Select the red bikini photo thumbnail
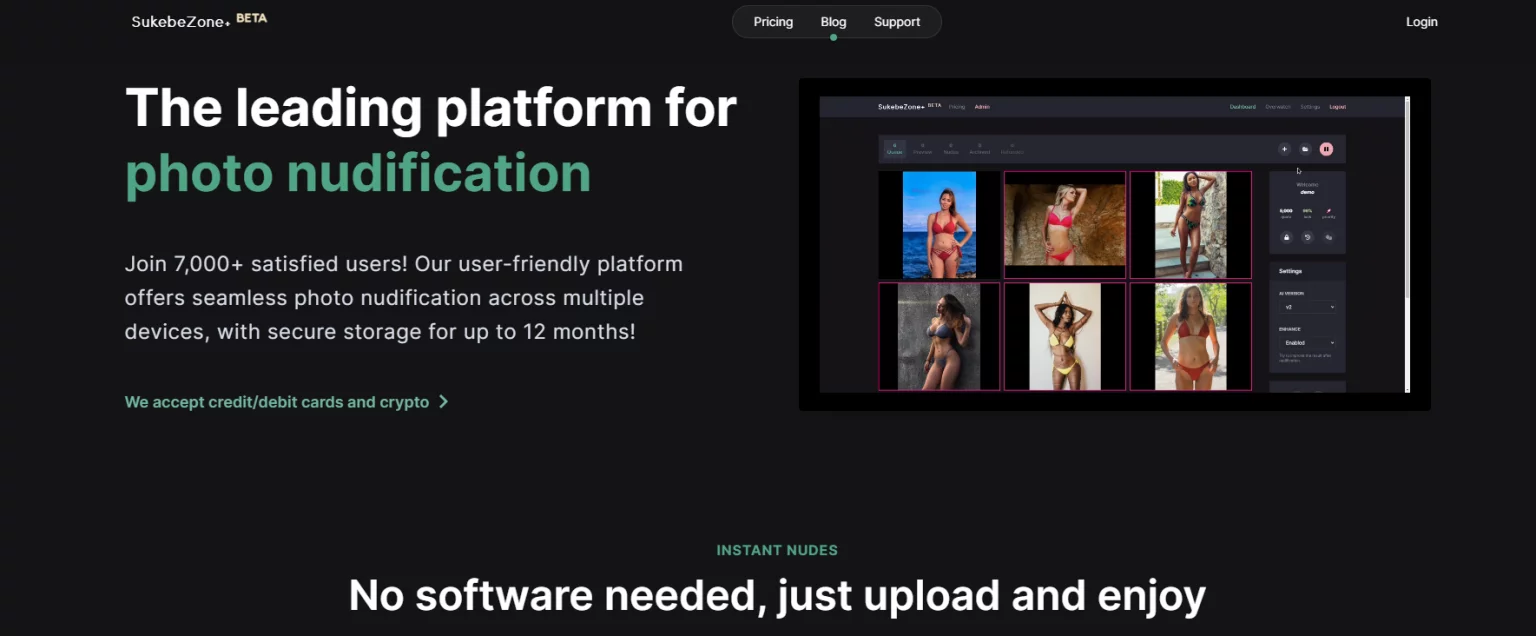This screenshot has width=1536, height=636. tap(938, 223)
